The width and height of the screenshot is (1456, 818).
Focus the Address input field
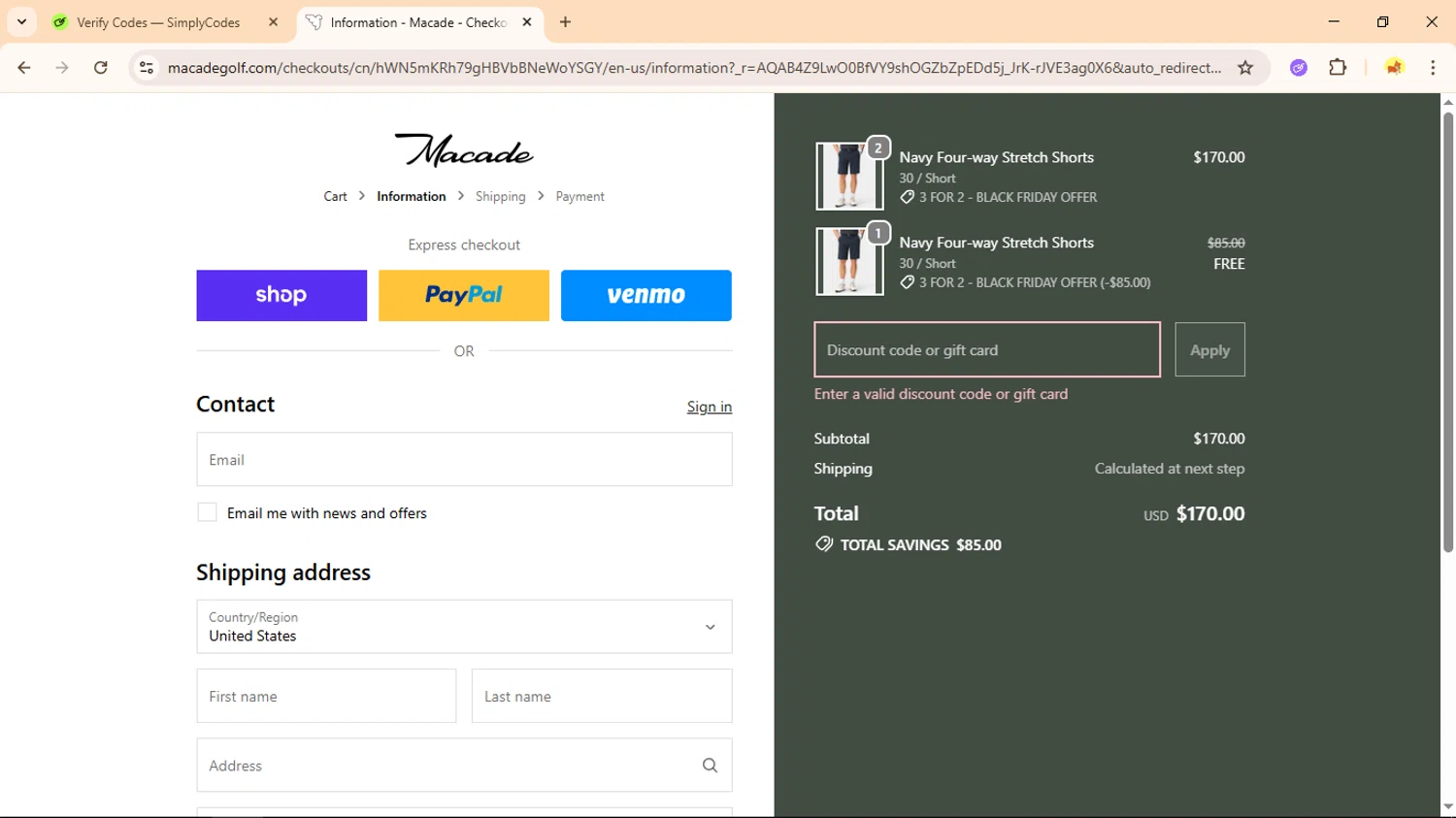464,765
